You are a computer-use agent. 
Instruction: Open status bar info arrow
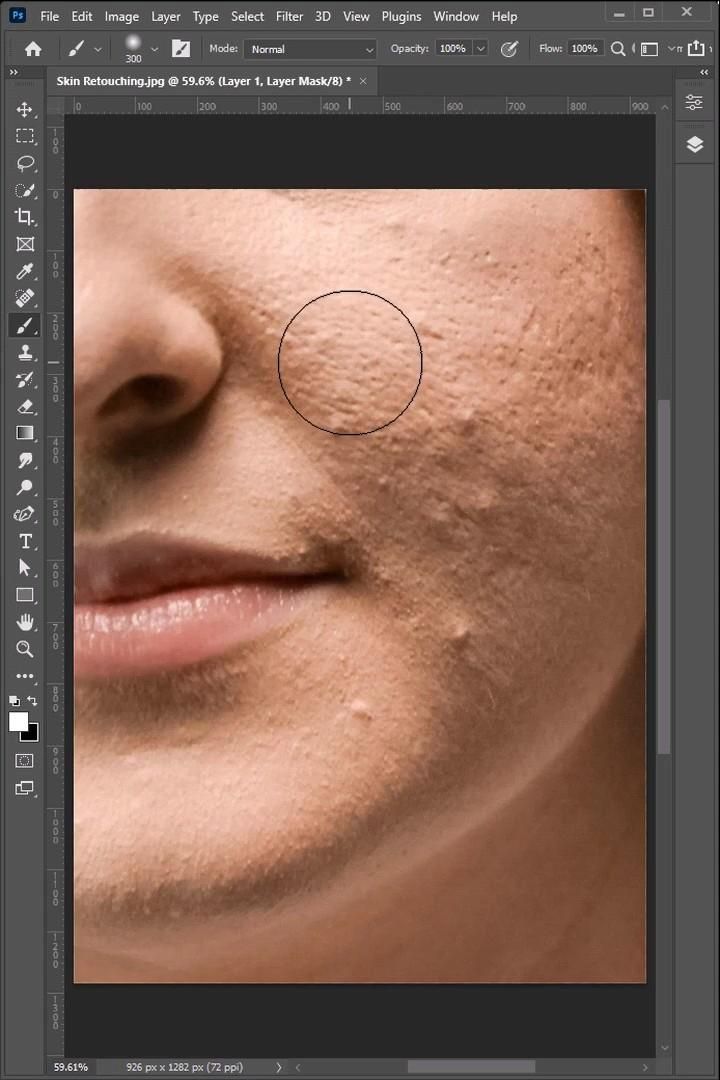pyautogui.click(x=278, y=1067)
